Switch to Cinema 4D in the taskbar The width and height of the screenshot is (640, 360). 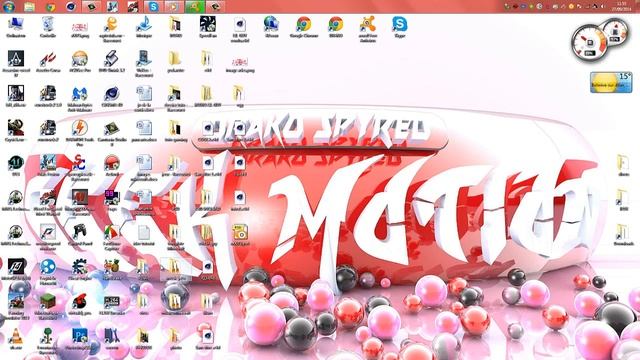pyautogui.click(x=71, y=7)
